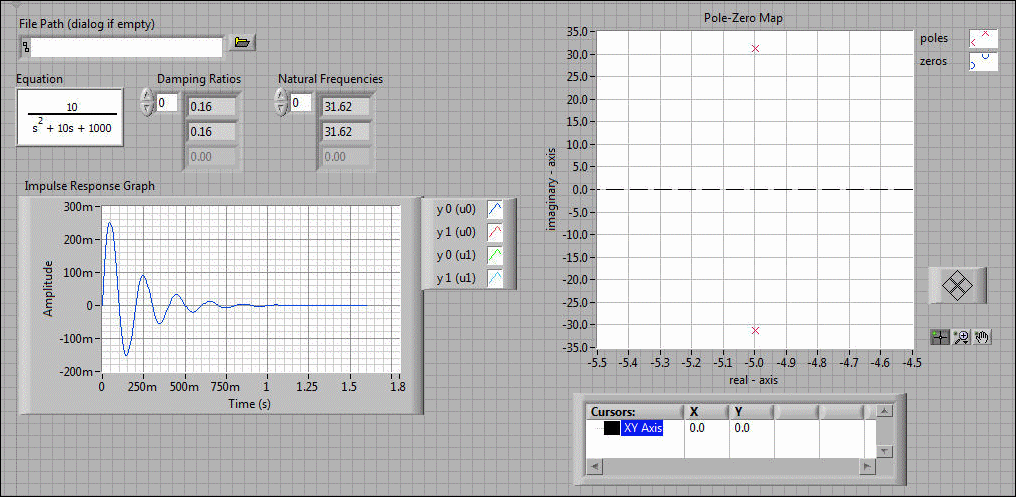Click the y 0 (u1) green plot legend icon
1016x497 pixels.
(x=497, y=256)
